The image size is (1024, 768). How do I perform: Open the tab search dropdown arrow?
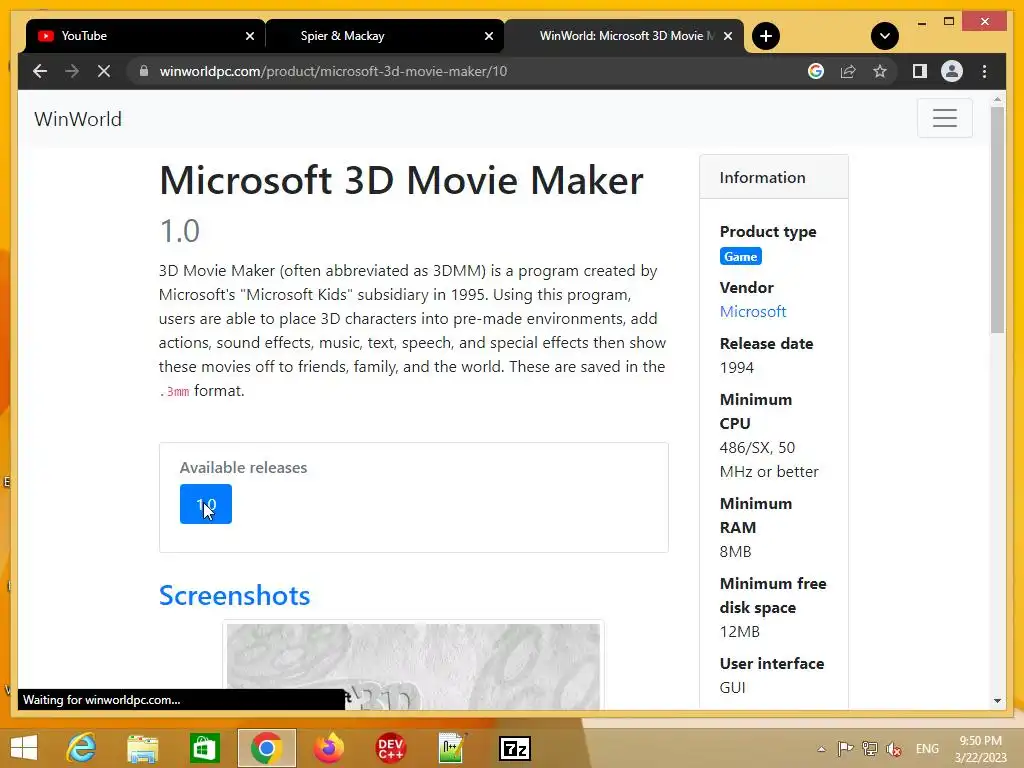point(885,36)
